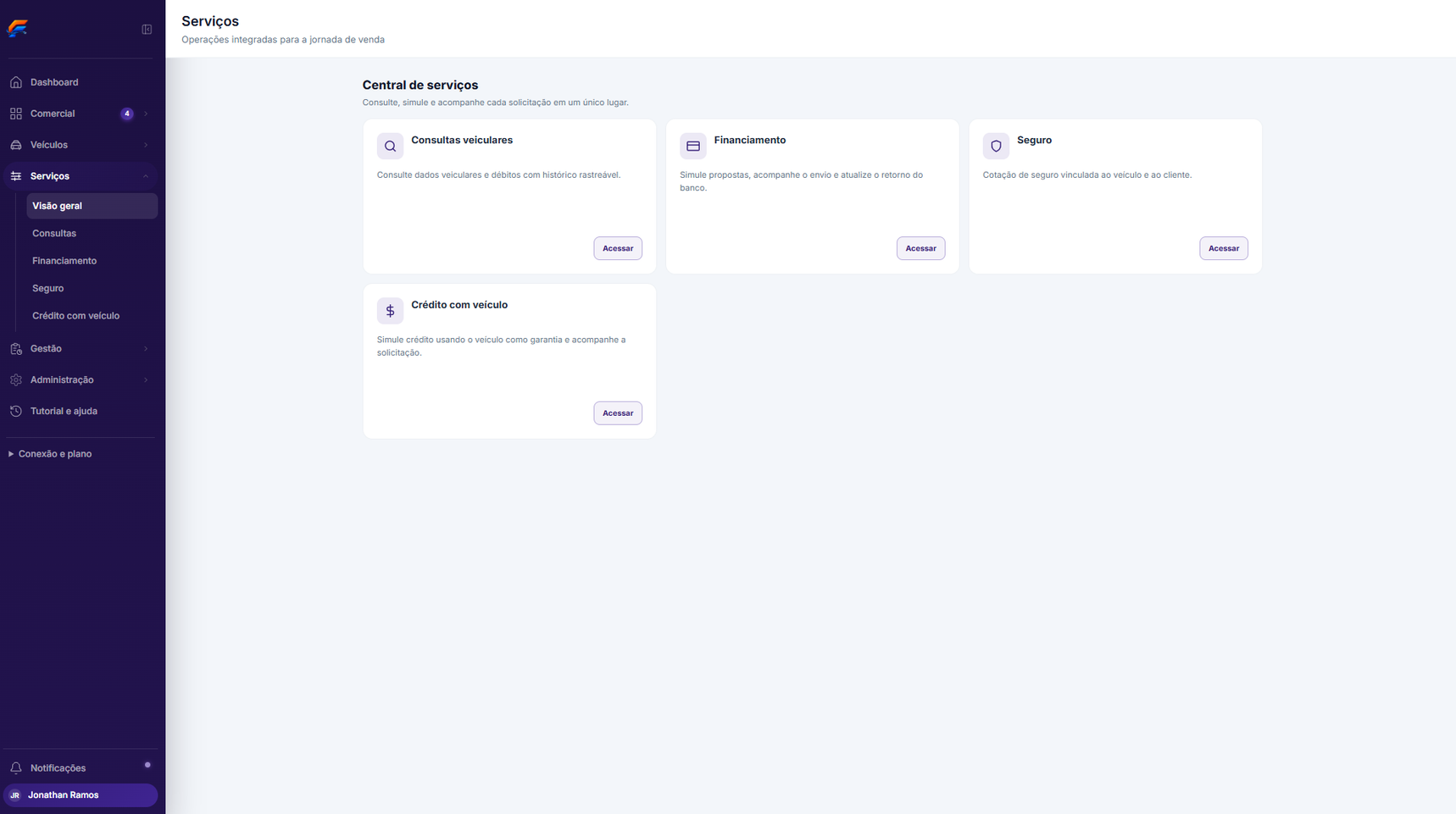Screen dimensions: 1456x814
Task: Click the card icon on Financiamento
Action: click(692, 146)
